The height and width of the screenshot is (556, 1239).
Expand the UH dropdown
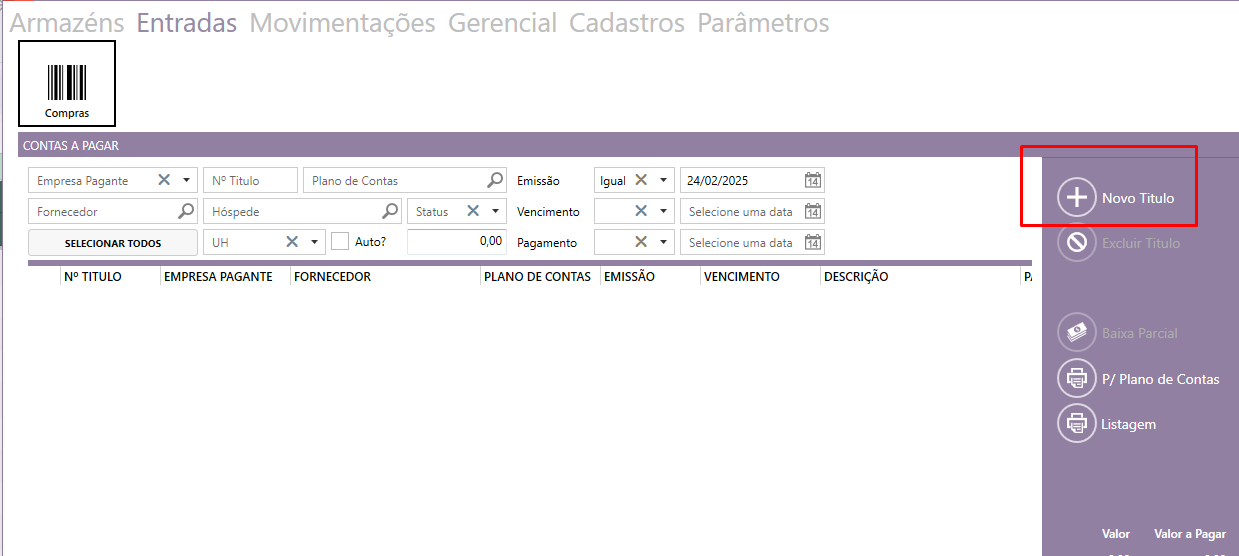coord(314,243)
